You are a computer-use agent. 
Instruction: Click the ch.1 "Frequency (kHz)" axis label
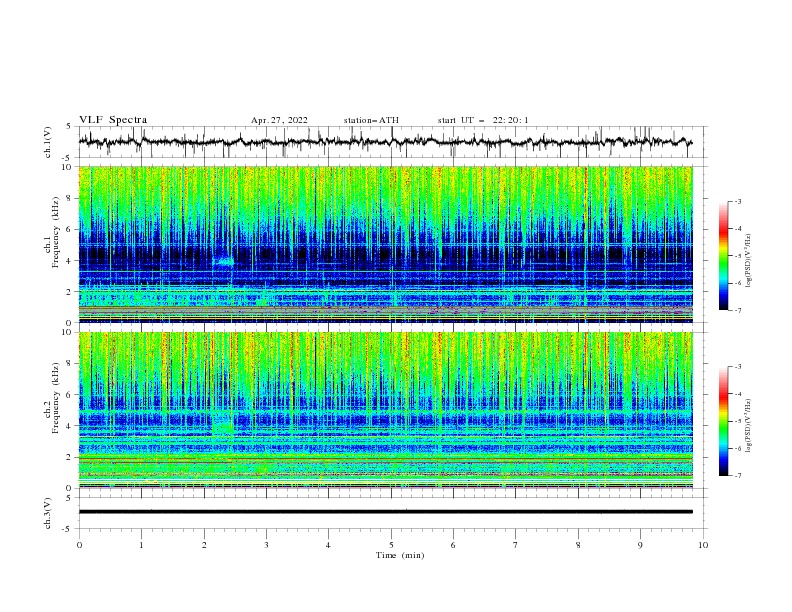56,233
